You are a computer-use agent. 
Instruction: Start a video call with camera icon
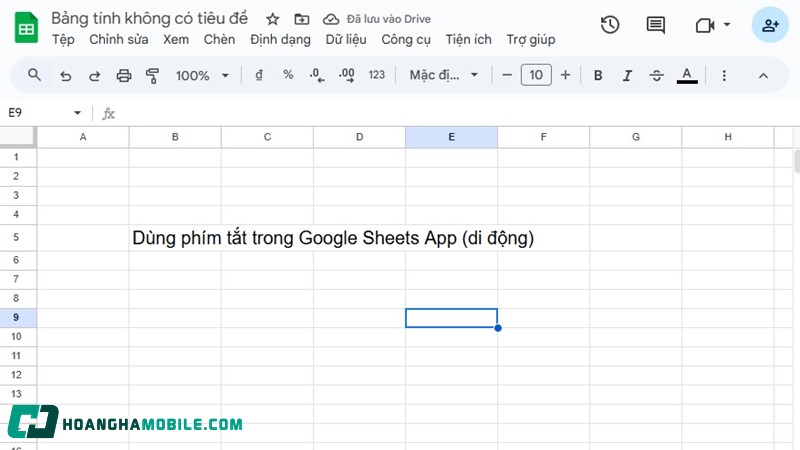[x=705, y=25]
